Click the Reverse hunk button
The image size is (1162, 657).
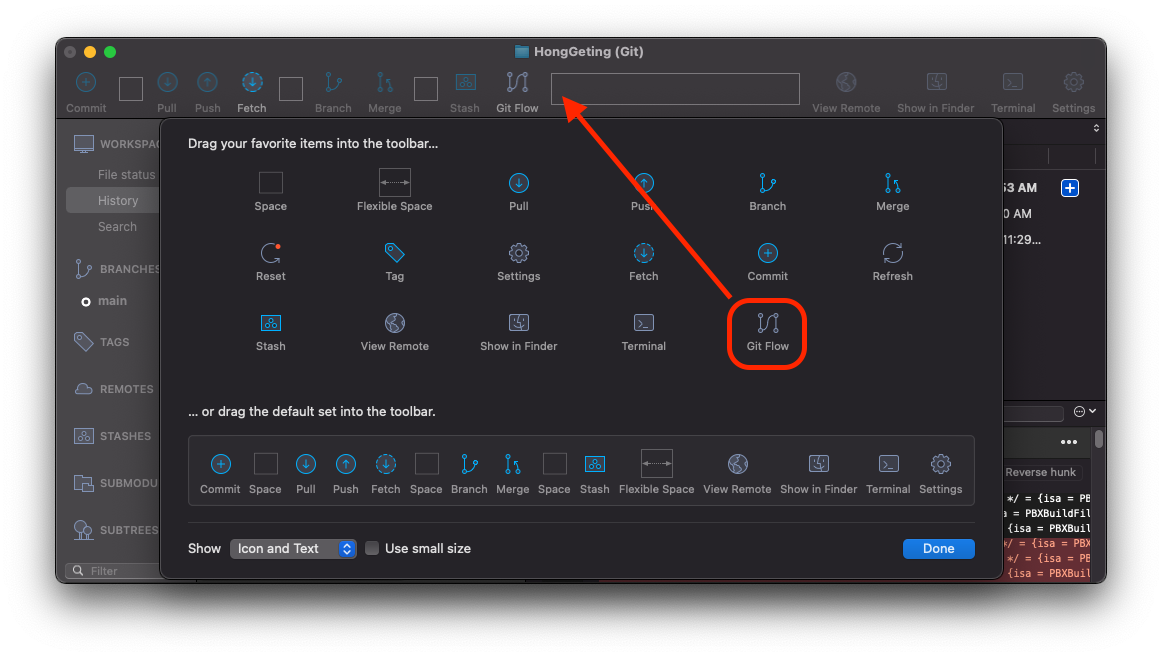pyautogui.click(x=1040, y=472)
